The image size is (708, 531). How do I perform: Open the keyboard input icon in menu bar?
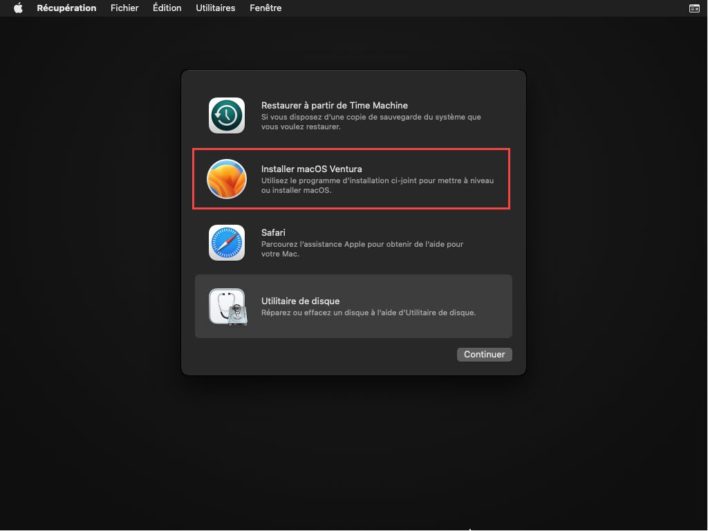(x=694, y=8)
